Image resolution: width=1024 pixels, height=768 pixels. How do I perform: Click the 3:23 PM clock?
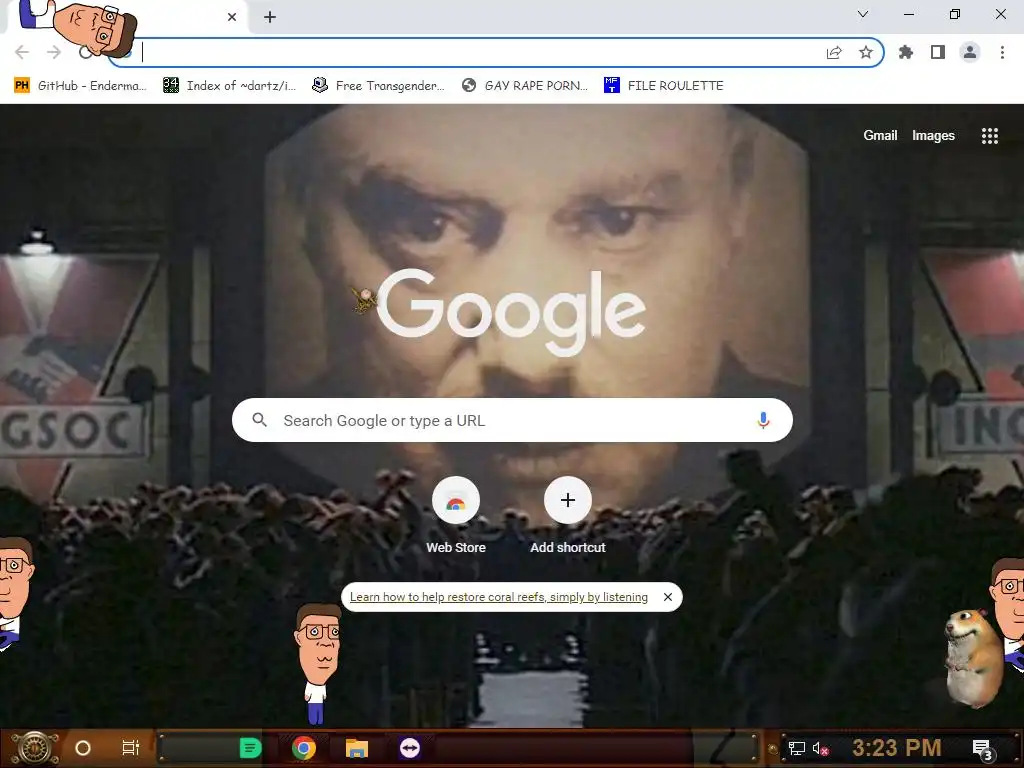click(x=897, y=748)
